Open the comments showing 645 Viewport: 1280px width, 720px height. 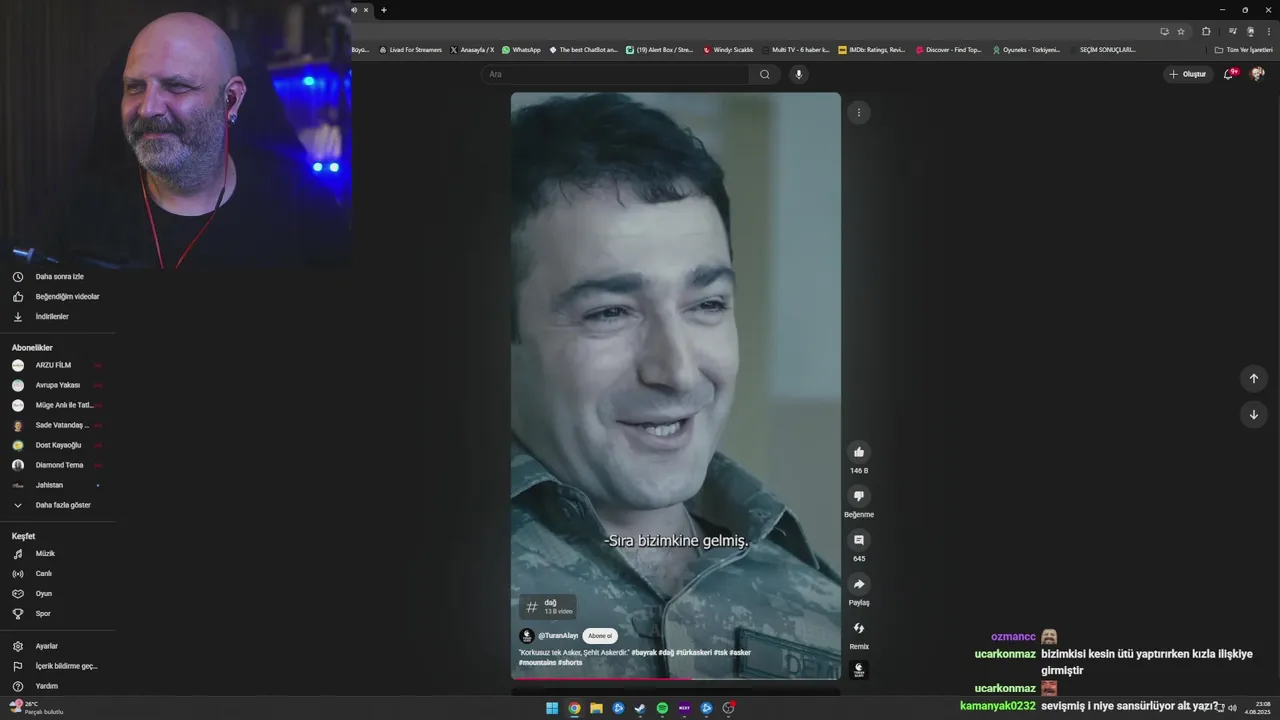pos(858,540)
